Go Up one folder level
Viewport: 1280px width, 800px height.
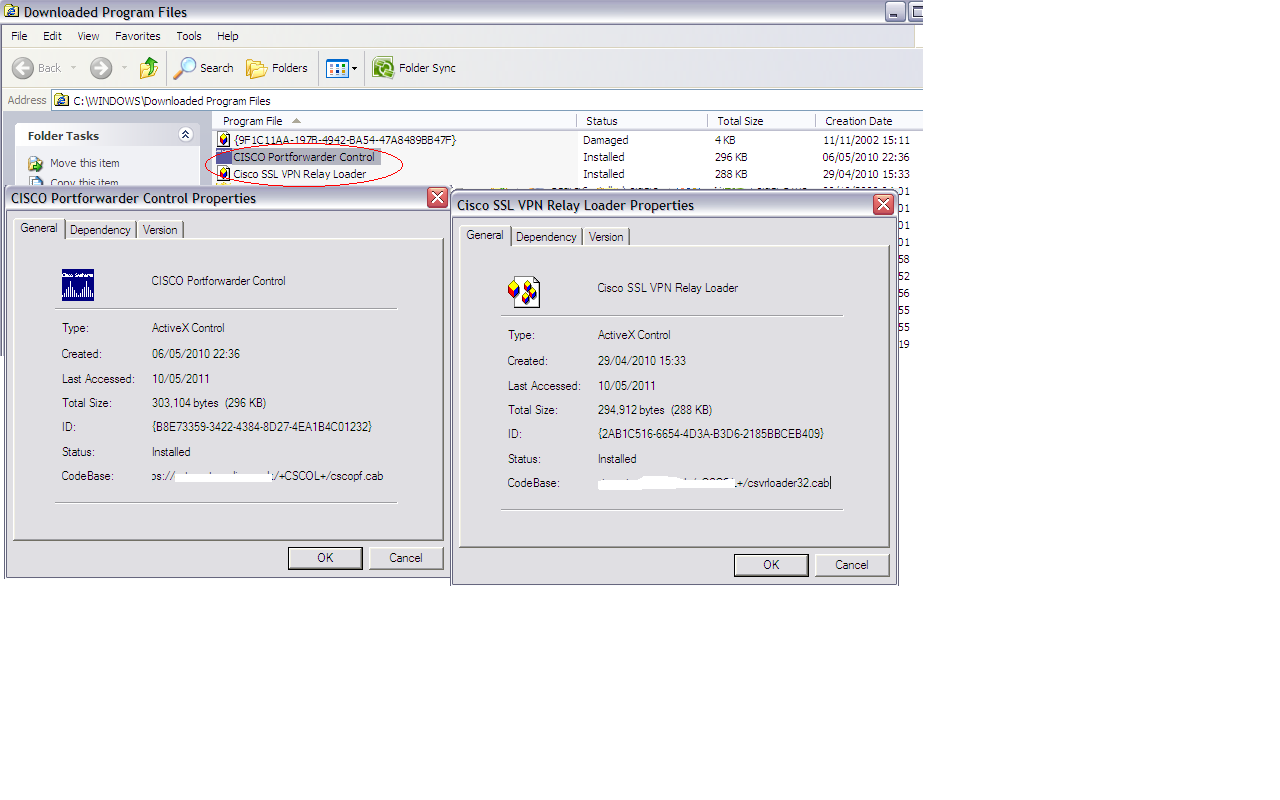click(x=149, y=68)
